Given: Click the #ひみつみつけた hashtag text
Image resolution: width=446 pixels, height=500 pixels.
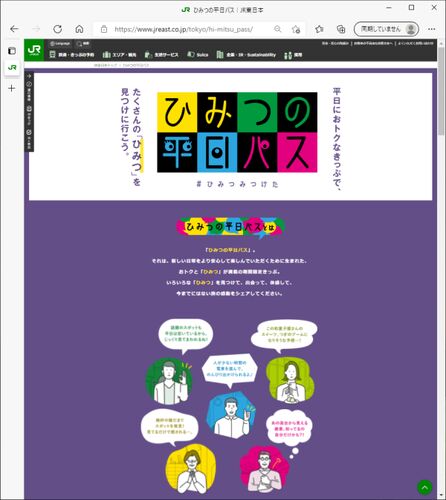Looking at the screenshot, I should [237, 184].
